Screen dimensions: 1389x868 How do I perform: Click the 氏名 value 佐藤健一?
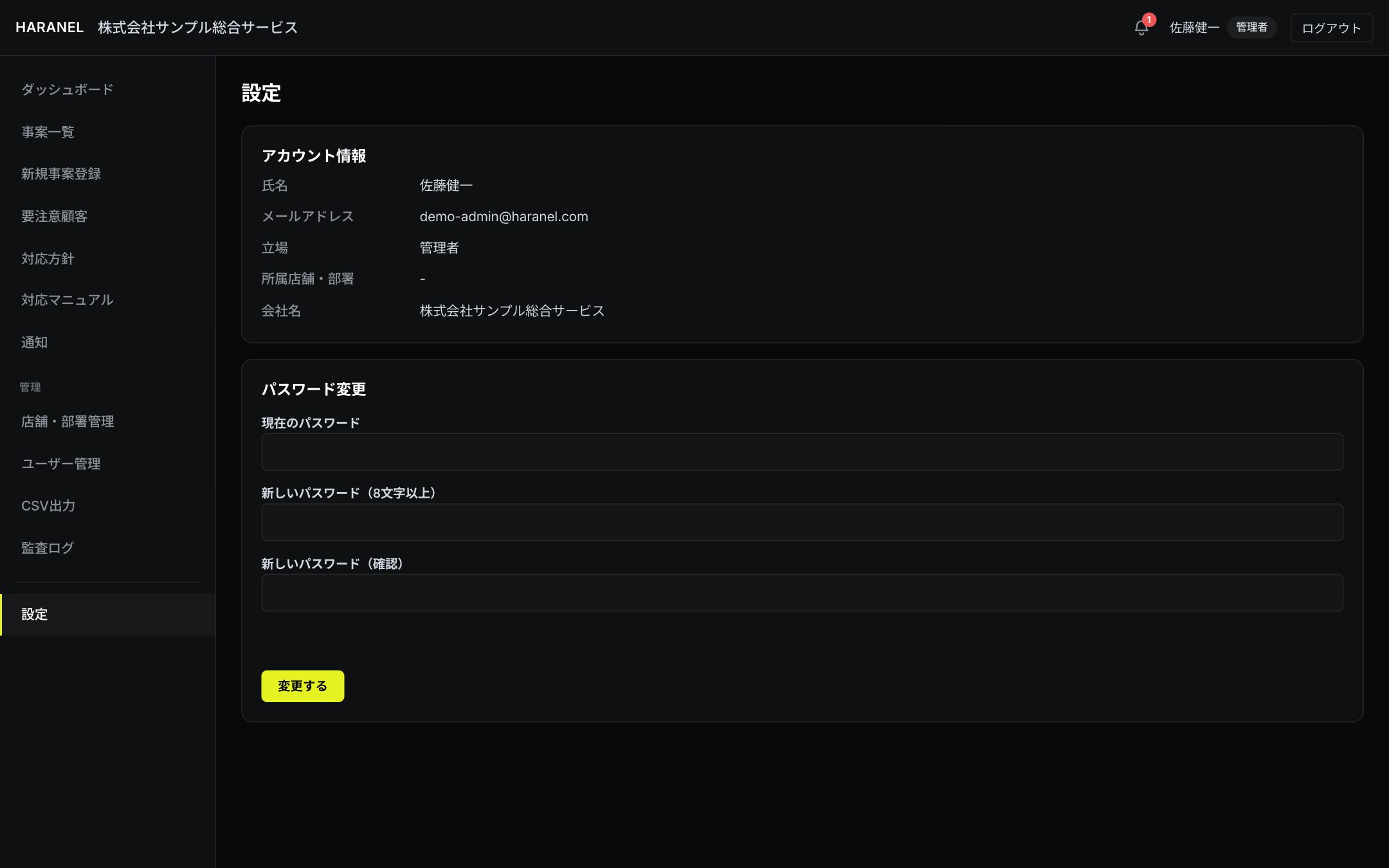(446, 185)
